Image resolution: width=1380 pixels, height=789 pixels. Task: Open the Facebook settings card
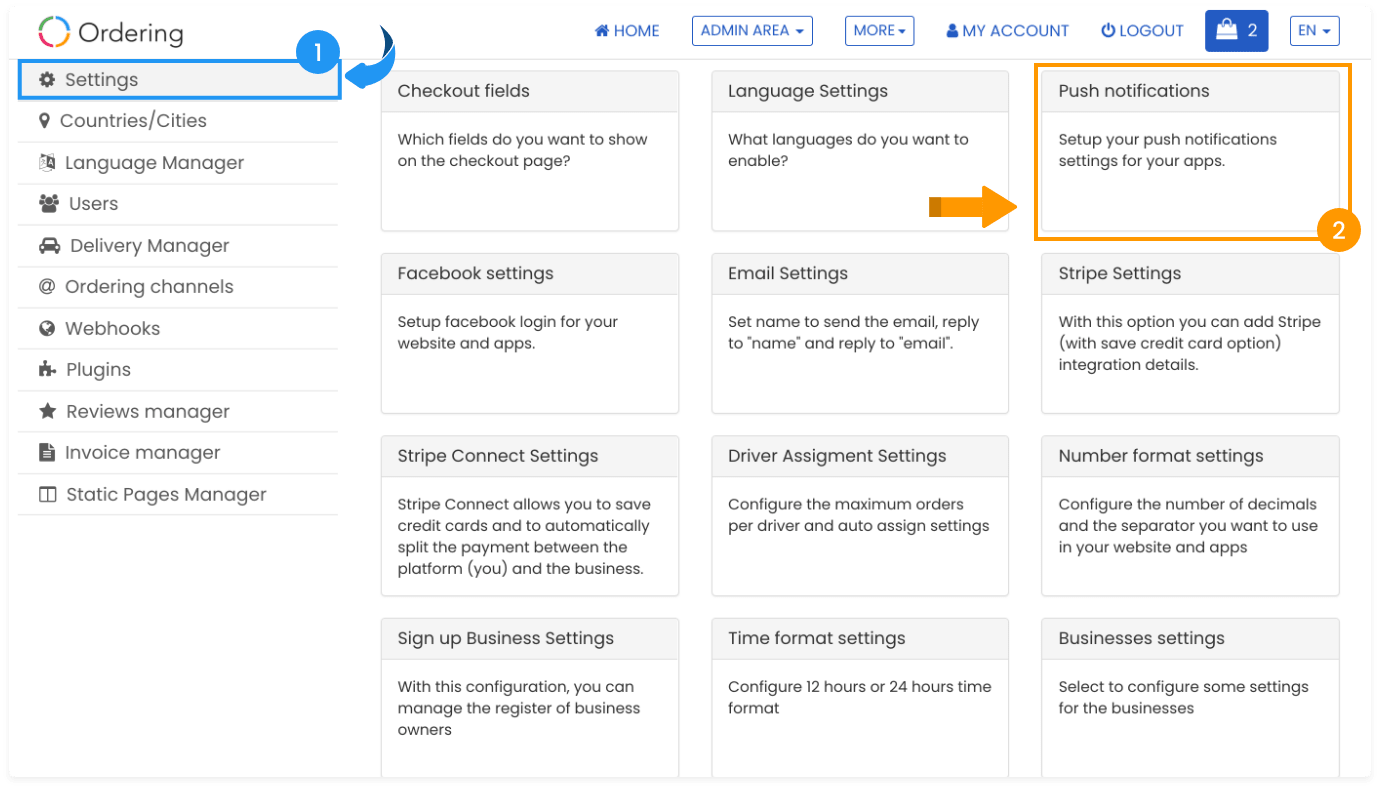click(x=530, y=333)
